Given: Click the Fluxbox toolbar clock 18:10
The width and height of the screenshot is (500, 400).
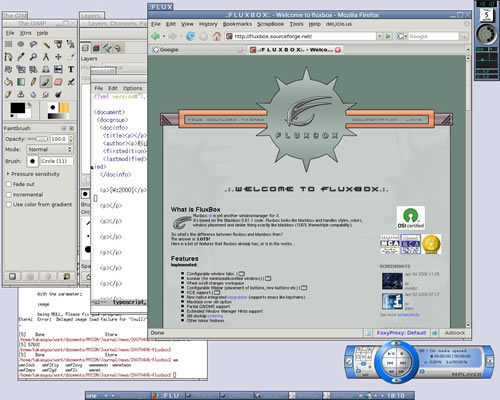Looking at the screenshot, I should pyautogui.click(x=396, y=395).
